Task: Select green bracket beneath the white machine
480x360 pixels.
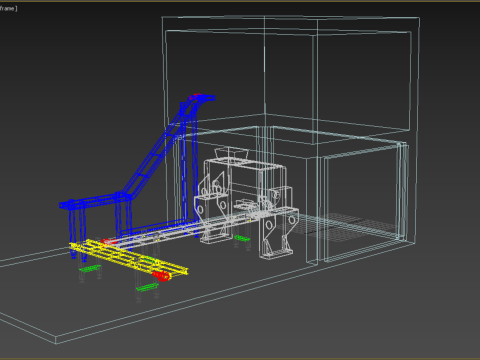Action: point(242,238)
